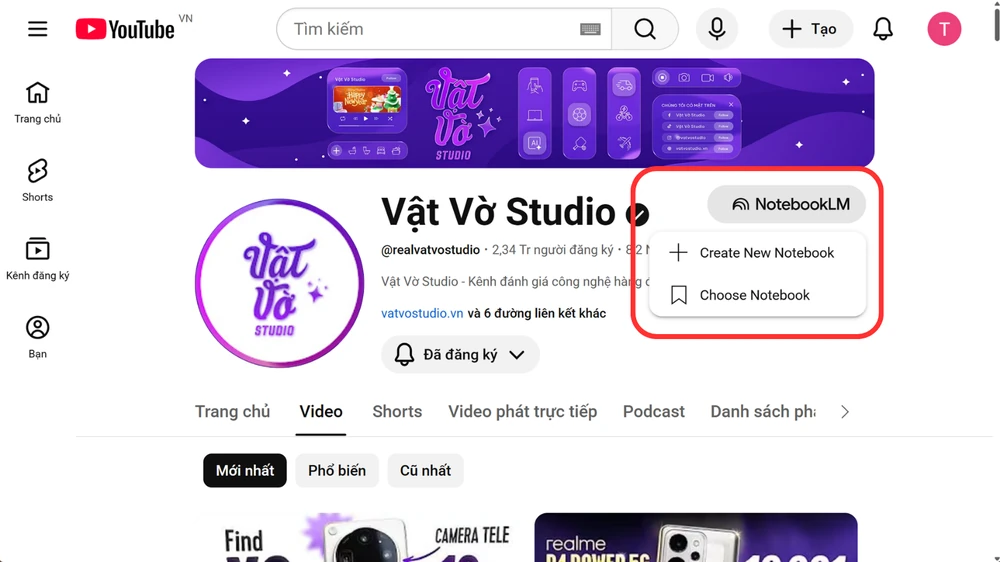Select the Mới nhất filter chip
This screenshot has height=562, width=1000.
pyautogui.click(x=245, y=471)
